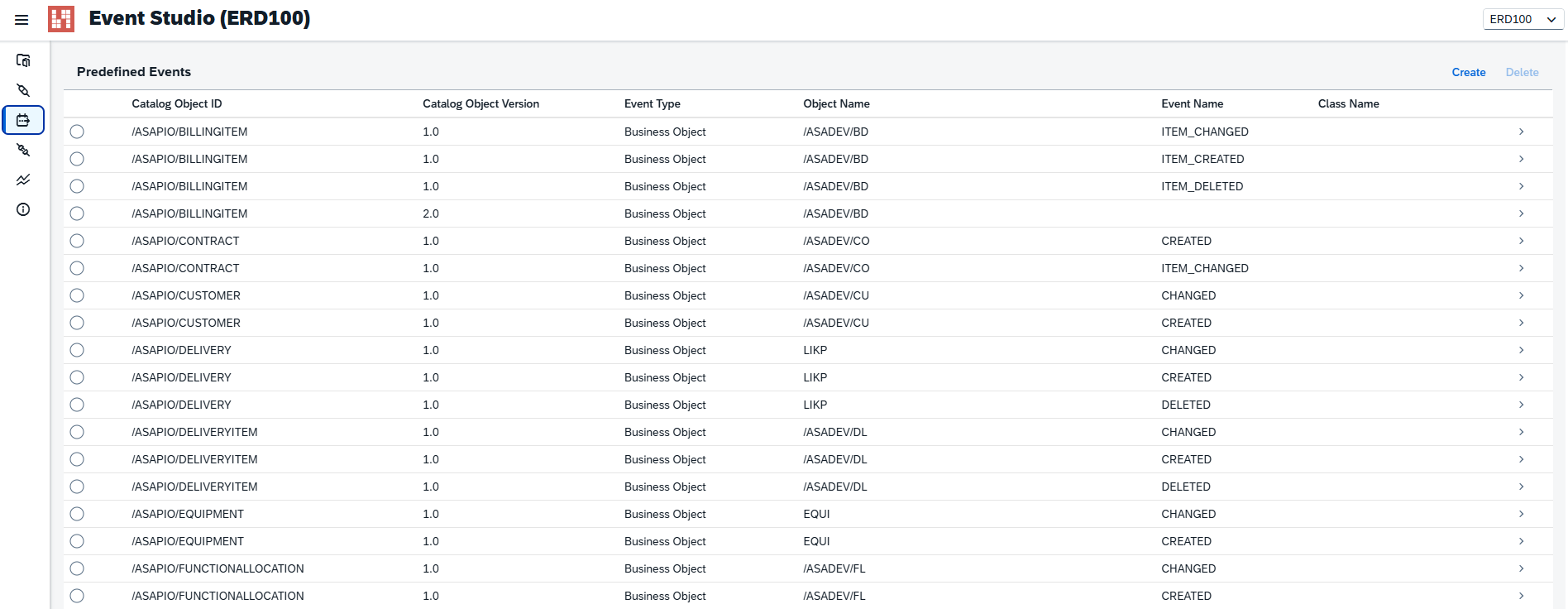
Task: Click the Class Name column header
Action: pyautogui.click(x=1348, y=103)
